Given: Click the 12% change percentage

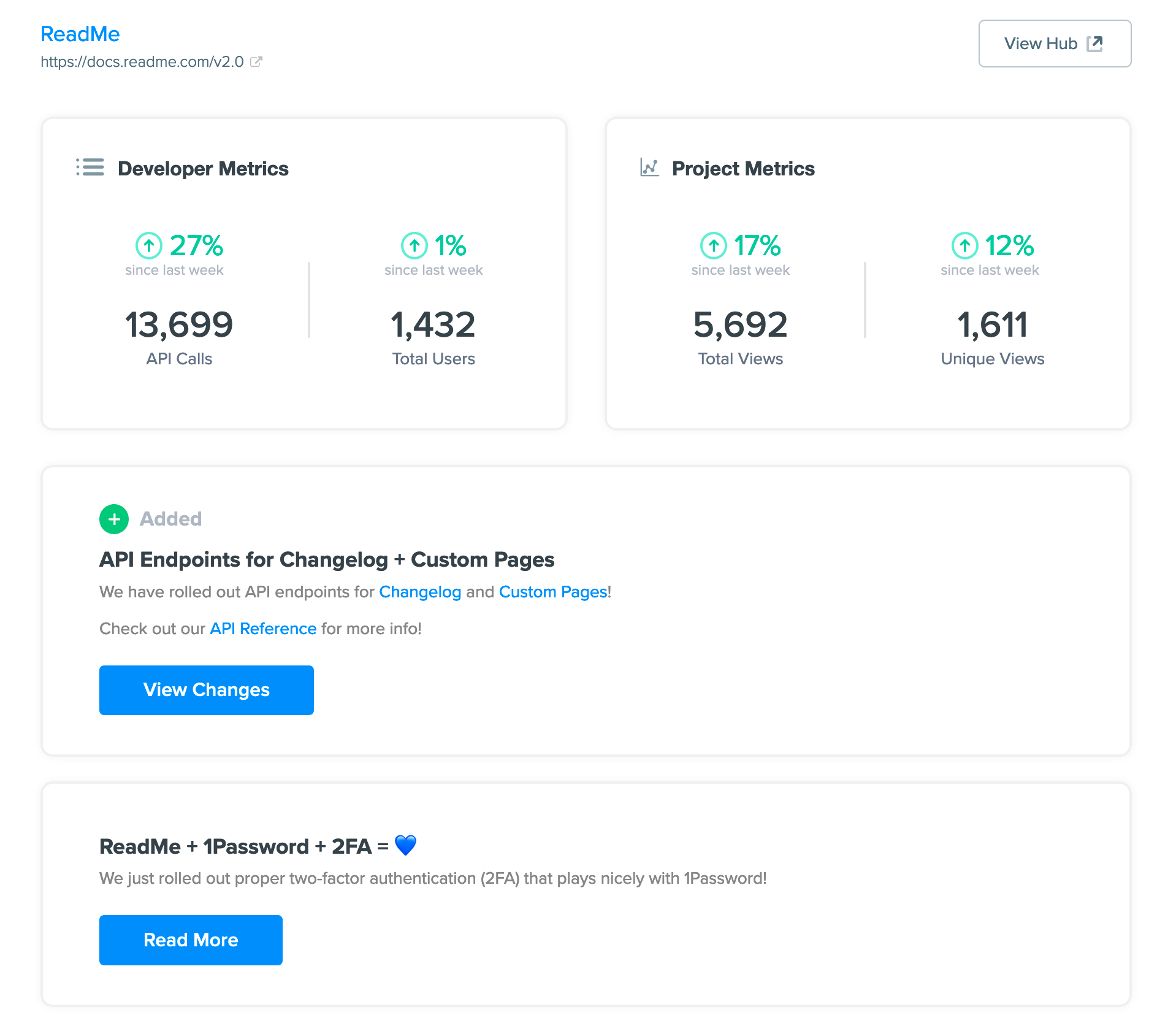Looking at the screenshot, I should pos(1009,246).
